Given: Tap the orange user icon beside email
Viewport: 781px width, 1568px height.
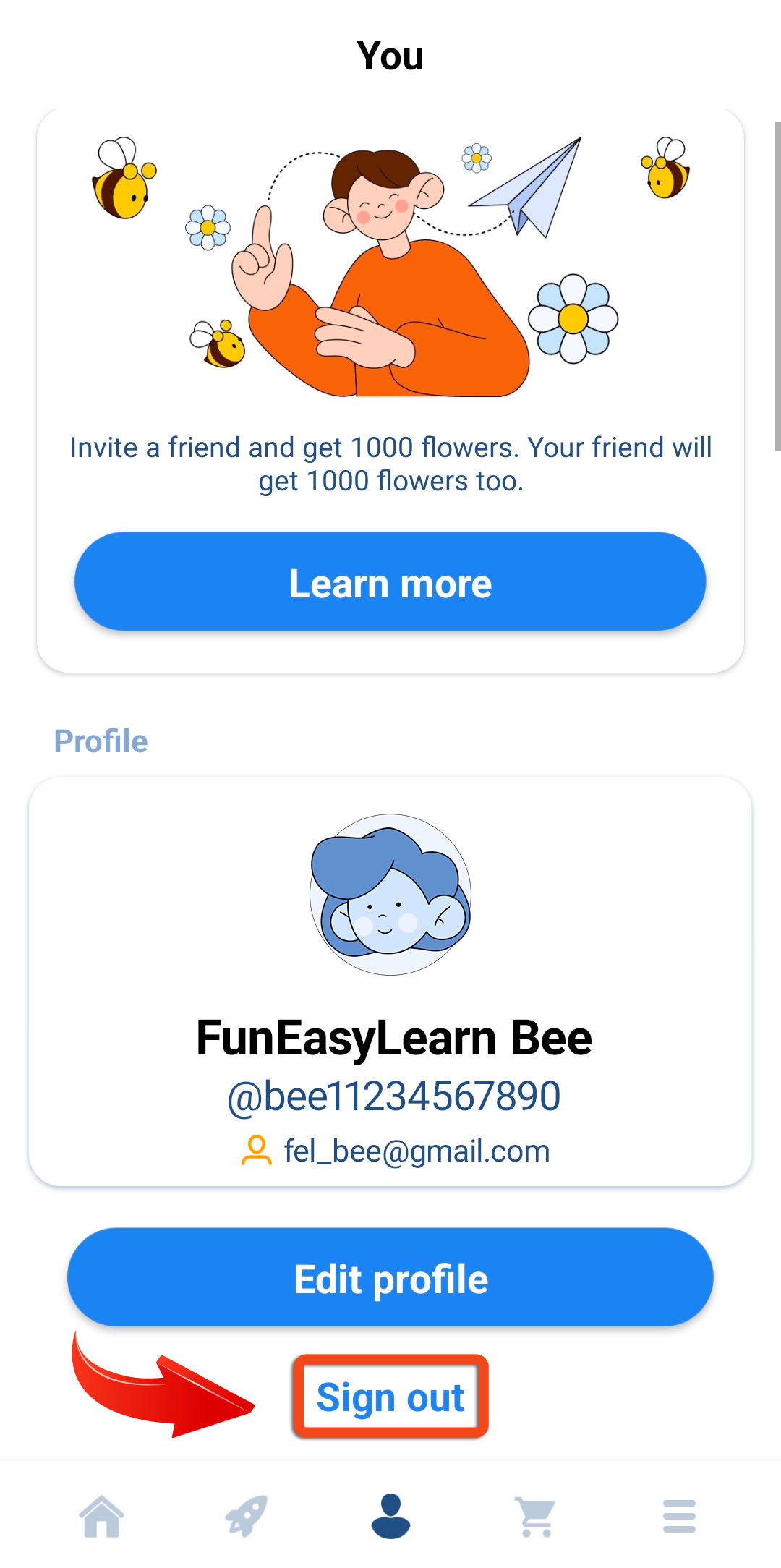Looking at the screenshot, I should coord(256,1151).
